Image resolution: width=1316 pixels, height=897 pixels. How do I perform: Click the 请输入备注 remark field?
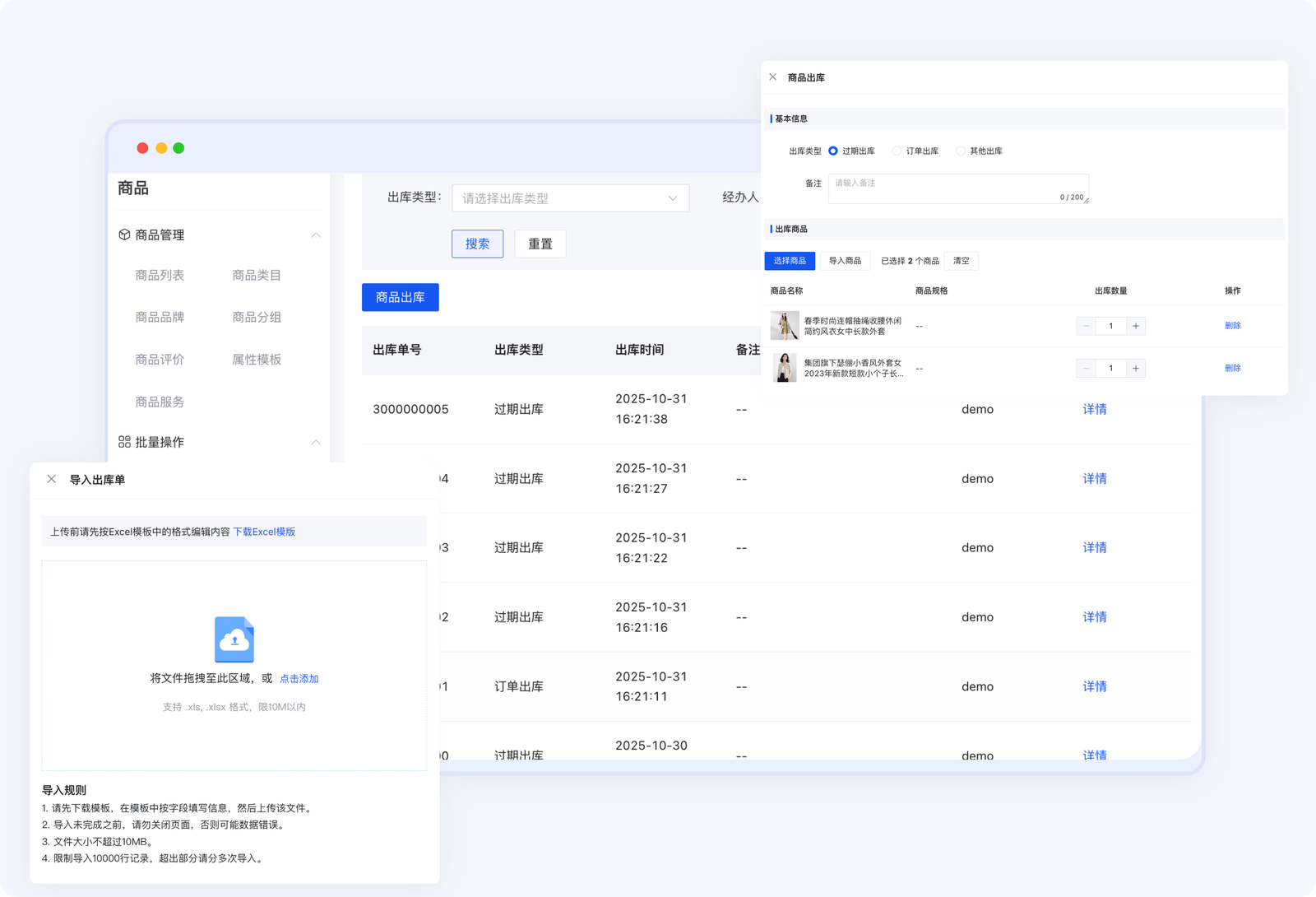(x=957, y=184)
